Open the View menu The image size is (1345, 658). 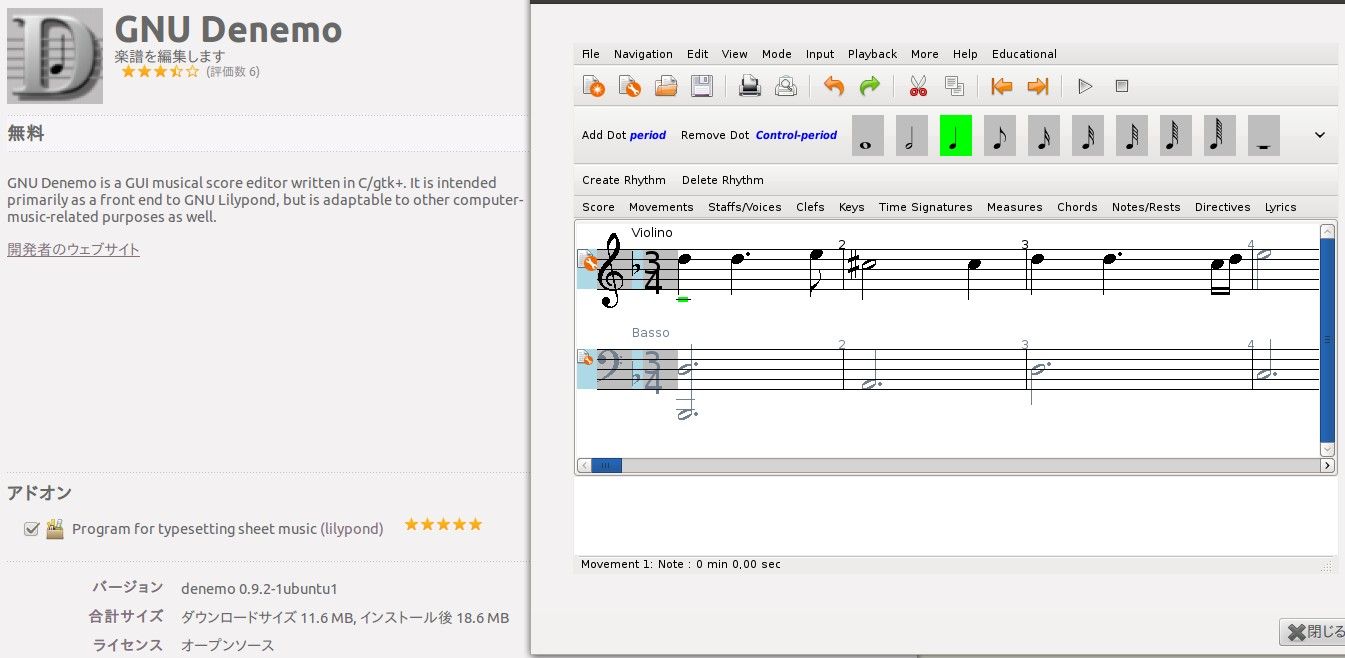tap(735, 54)
